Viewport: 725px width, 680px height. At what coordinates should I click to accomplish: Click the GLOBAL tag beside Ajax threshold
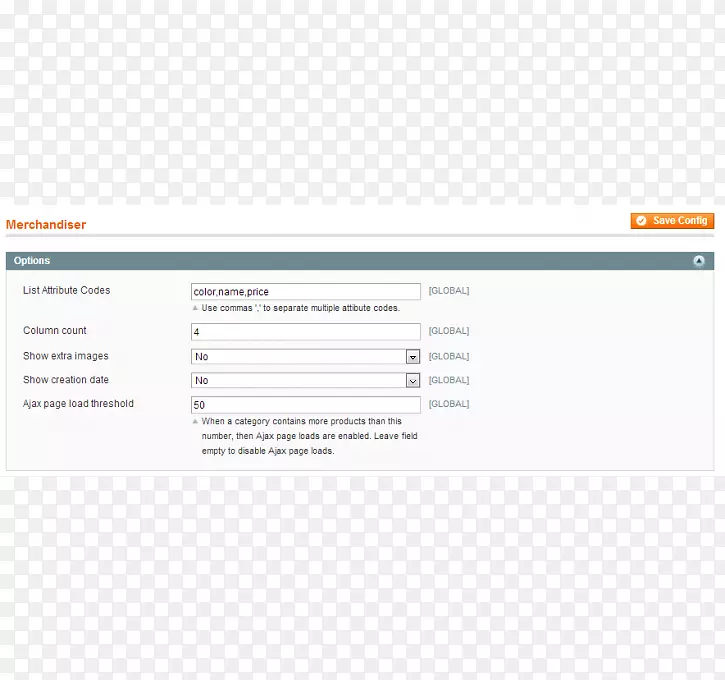tap(449, 404)
